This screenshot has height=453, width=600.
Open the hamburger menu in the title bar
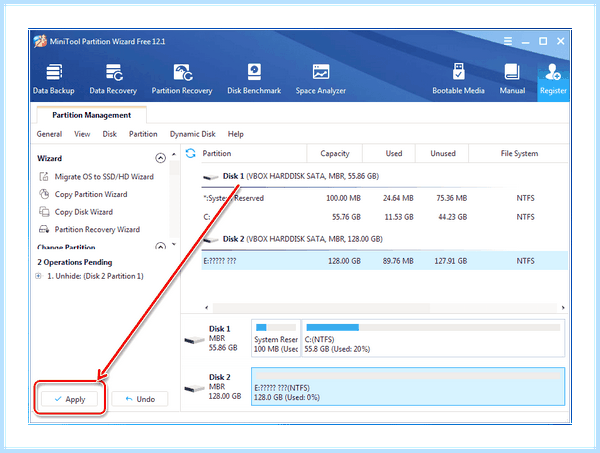(x=507, y=41)
